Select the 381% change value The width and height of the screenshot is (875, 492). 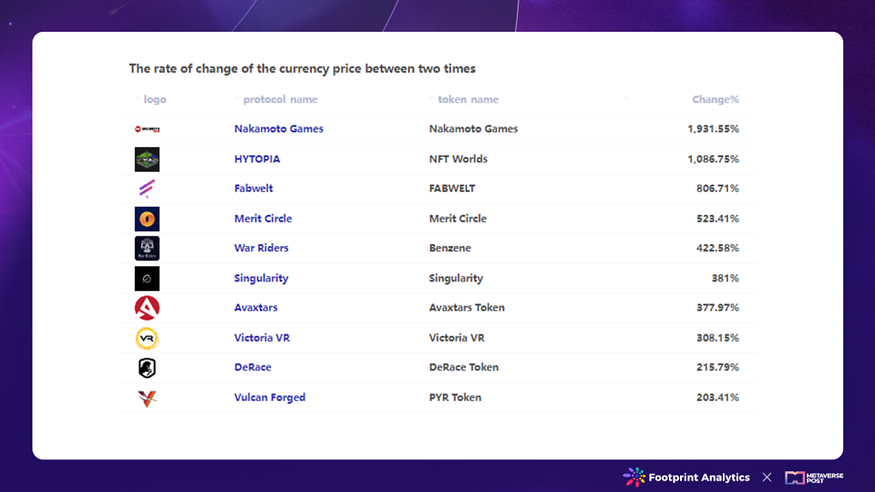[x=725, y=278]
